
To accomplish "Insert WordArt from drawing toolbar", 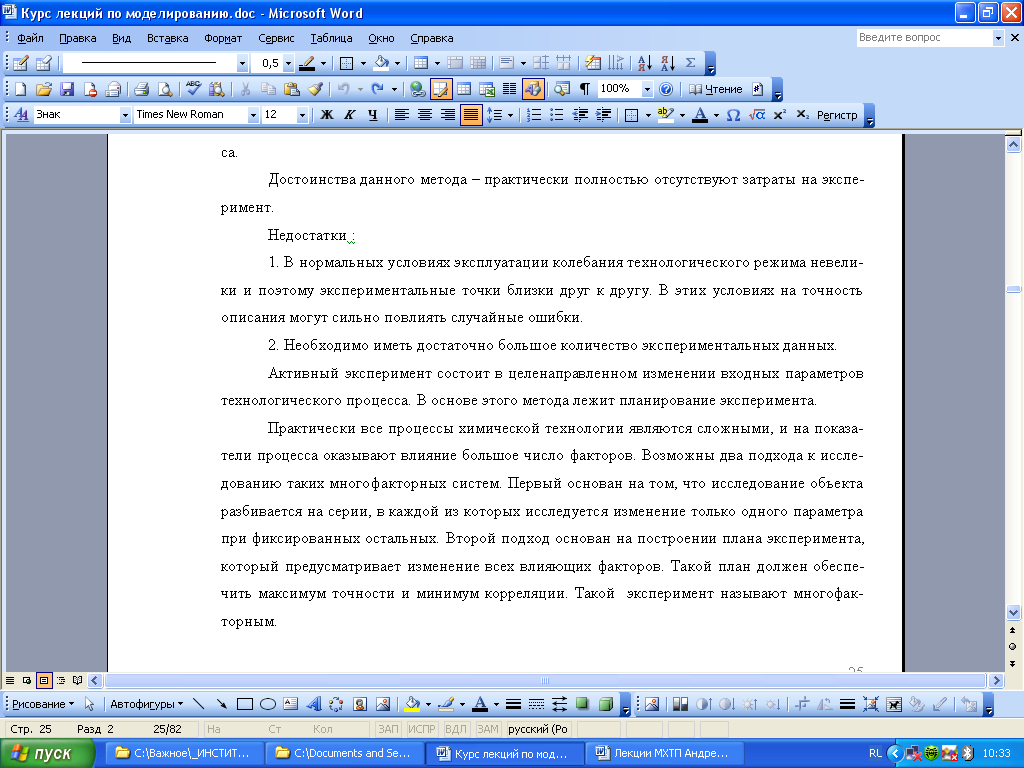I will point(314,704).
